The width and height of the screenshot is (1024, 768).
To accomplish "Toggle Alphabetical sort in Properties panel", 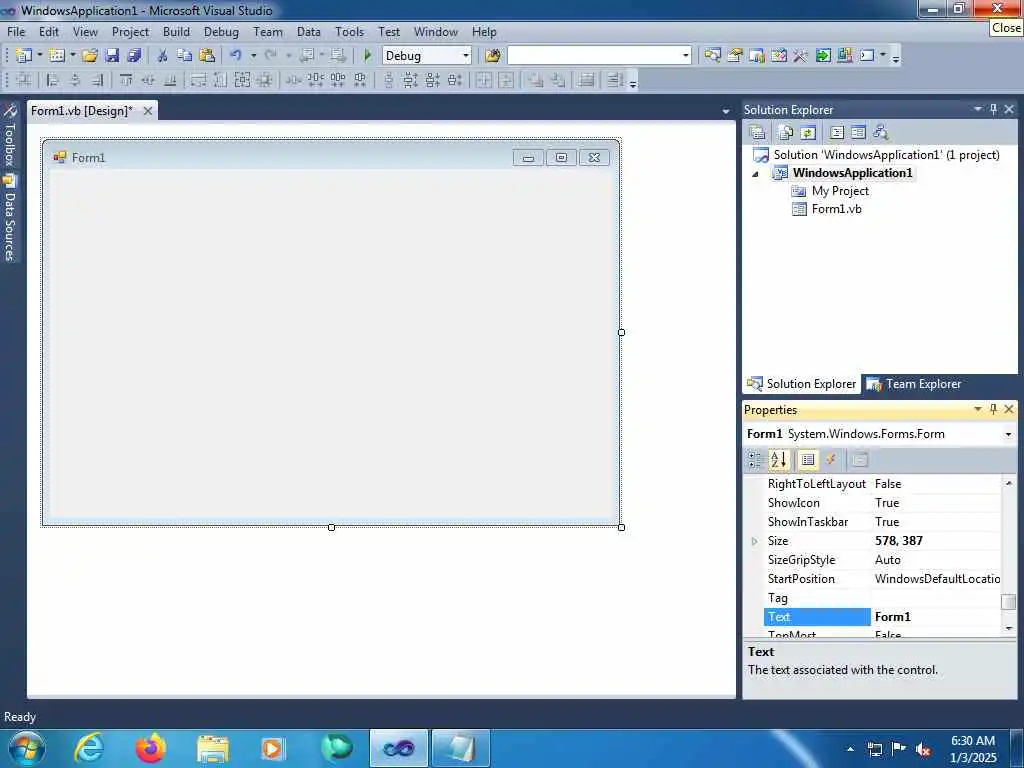I will [778, 460].
